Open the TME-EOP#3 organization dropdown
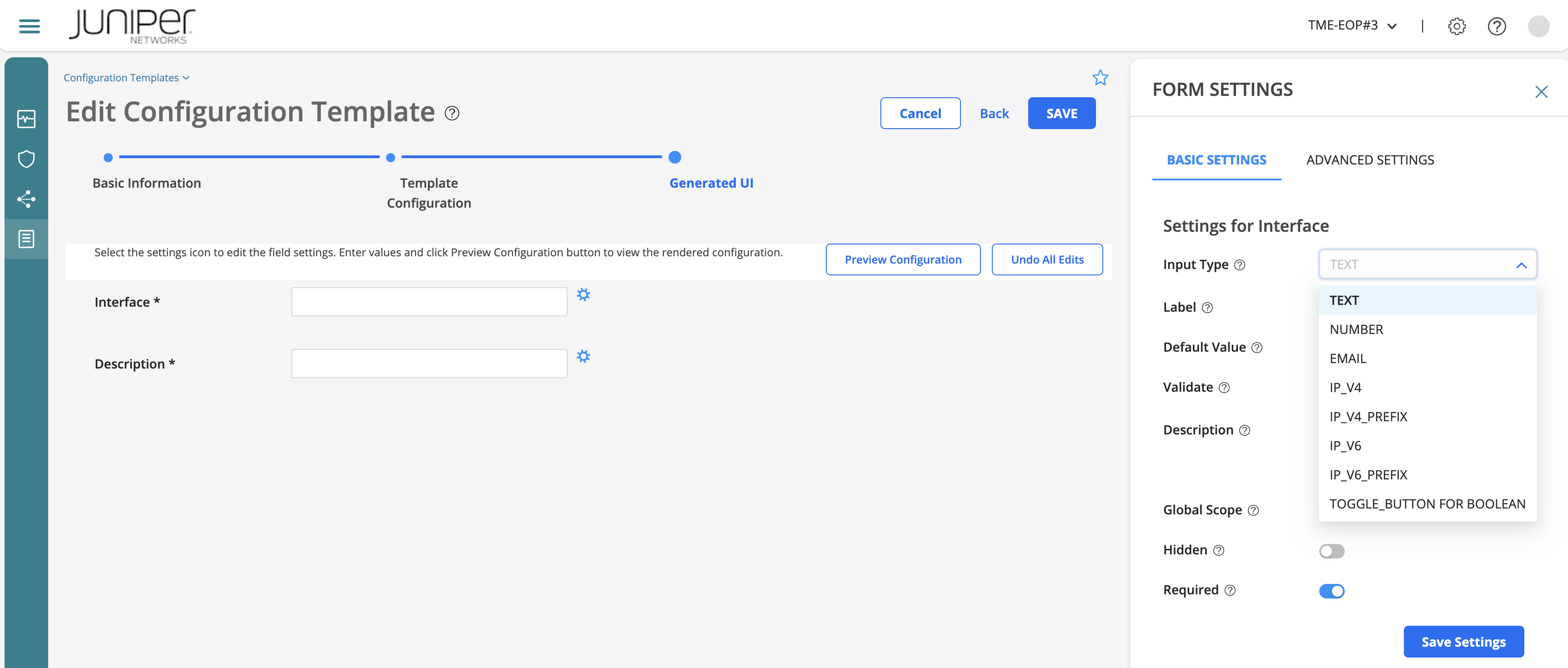Image resolution: width=1568 pixels, height=668 pixels. click(1352, 25)
